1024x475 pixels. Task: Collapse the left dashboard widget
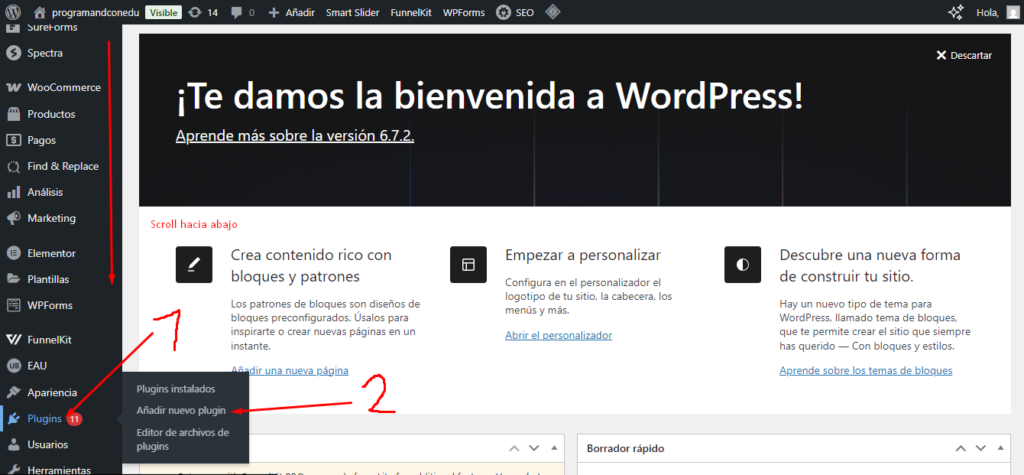[554, 449]
